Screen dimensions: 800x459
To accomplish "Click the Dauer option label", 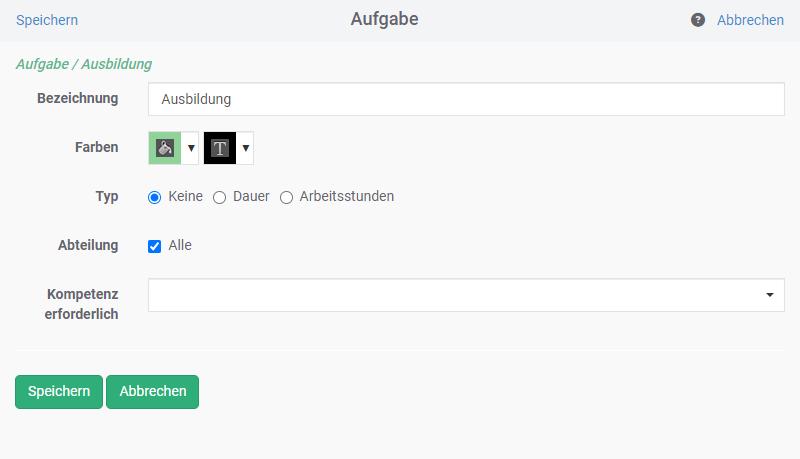I will click(x=251, y=196).
